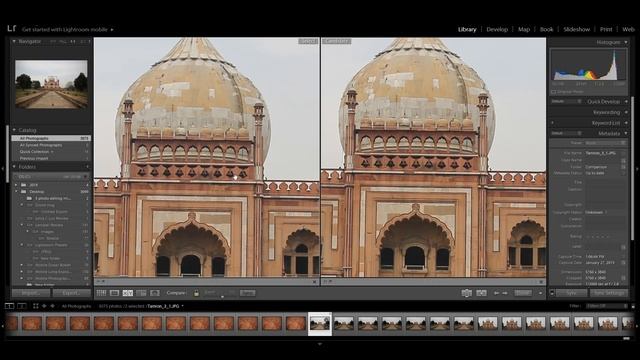Open the Metadata Default set dropdown
The image size is (640, 360).
coord(566,133)
